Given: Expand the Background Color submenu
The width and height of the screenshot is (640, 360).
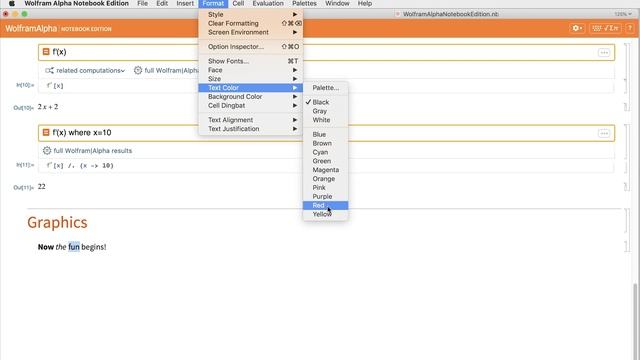Looking at the screenshot, I should (251, 97).
